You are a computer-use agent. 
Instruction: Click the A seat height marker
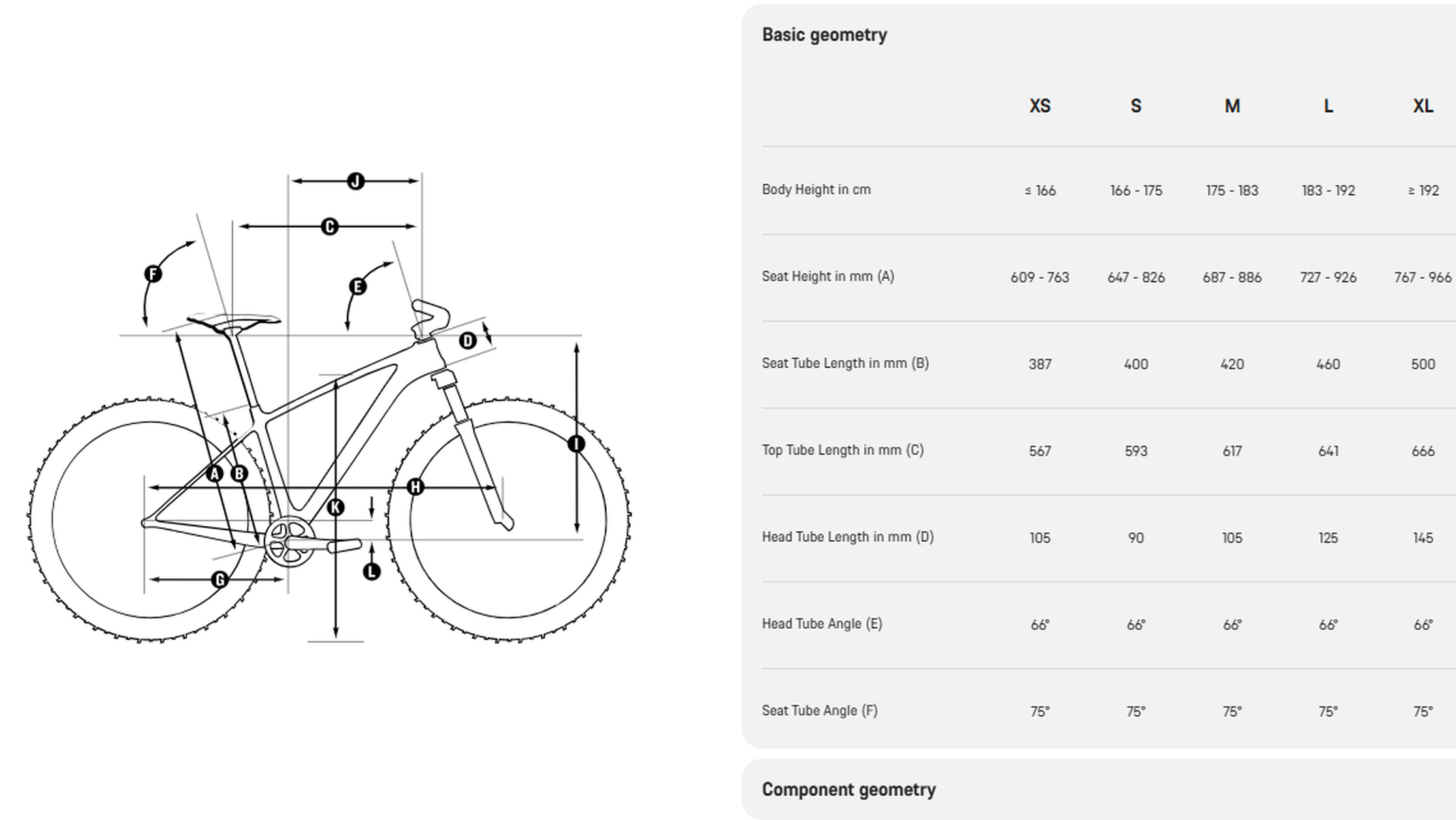tap(214, 473)
